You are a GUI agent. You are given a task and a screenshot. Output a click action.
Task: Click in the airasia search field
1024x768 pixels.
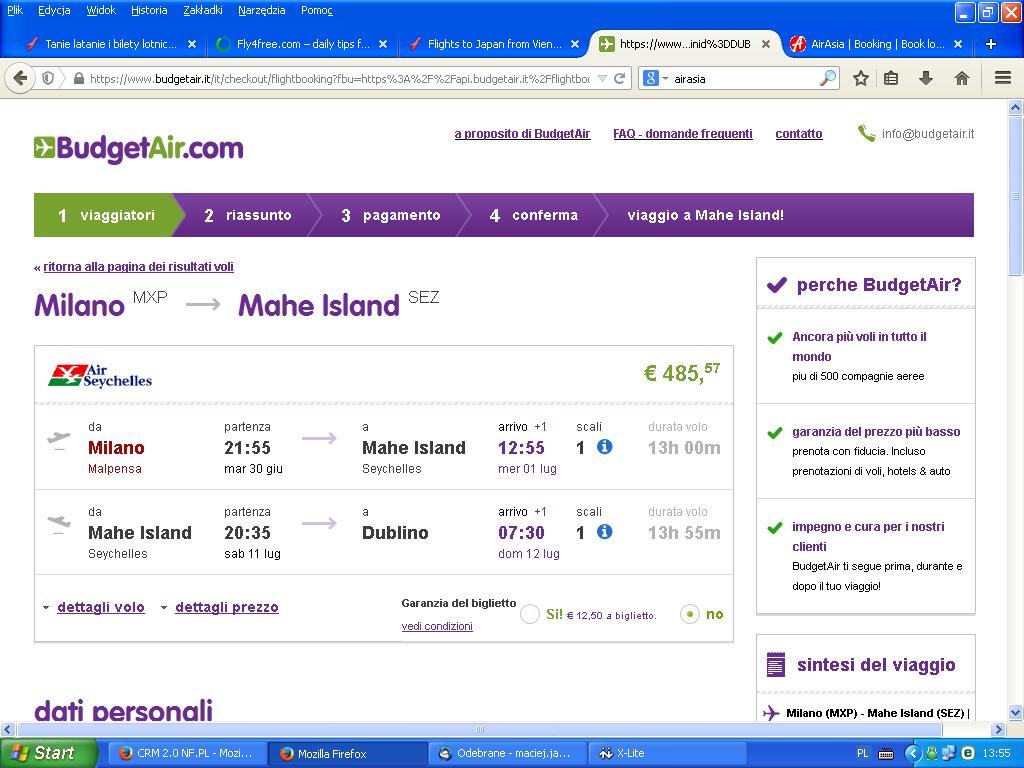pyautogui.click(x=744, y=78)
